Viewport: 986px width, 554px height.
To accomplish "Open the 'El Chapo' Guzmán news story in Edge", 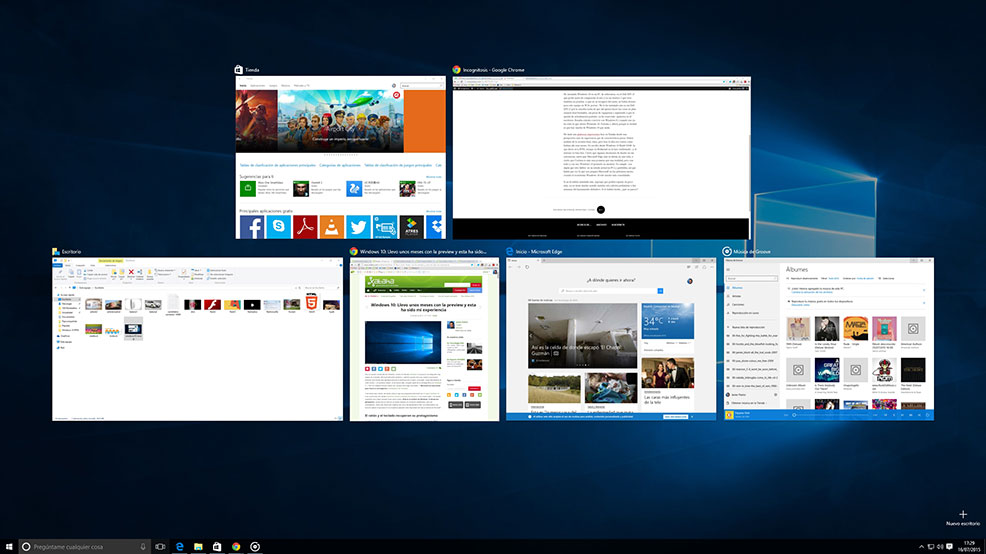I will click(582, 335).
